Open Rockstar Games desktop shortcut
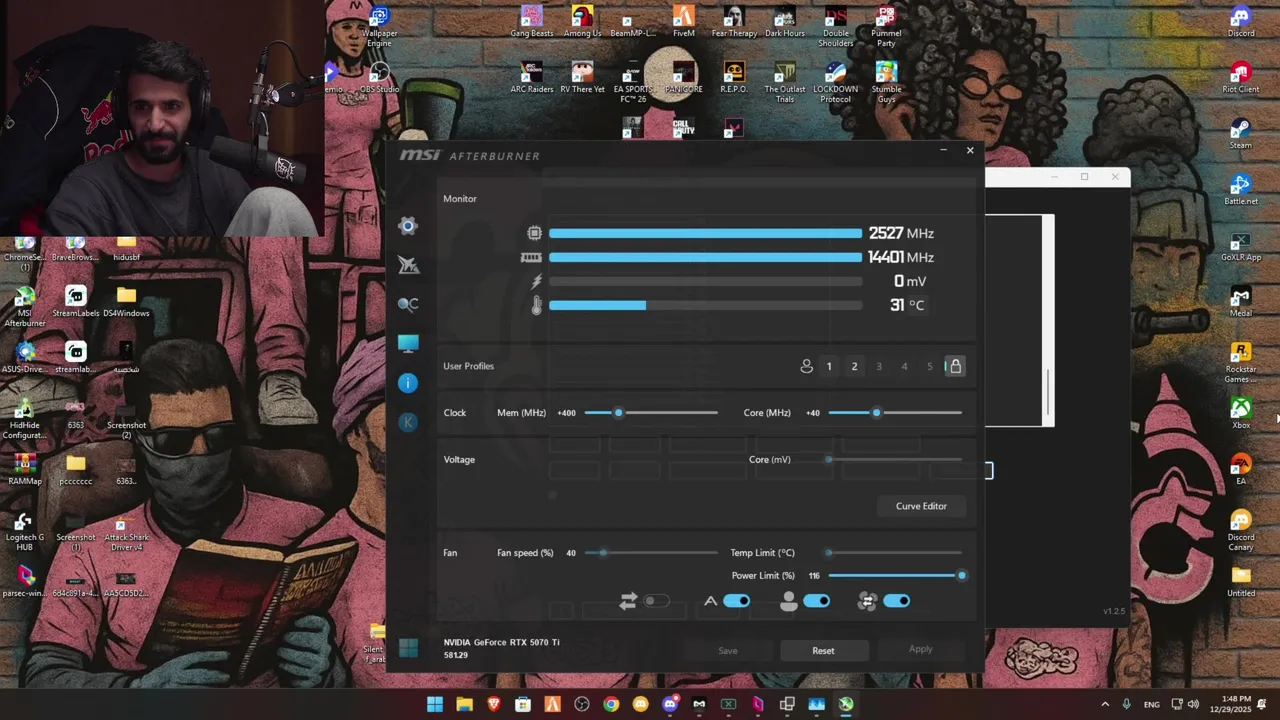This screenshot has width=1280, height=720. 1241,362
